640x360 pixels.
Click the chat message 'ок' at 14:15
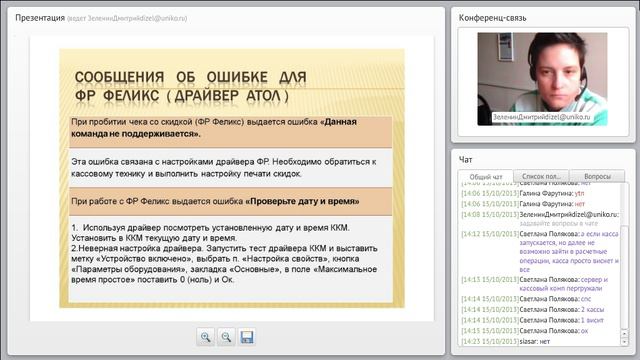pos(525,331)
